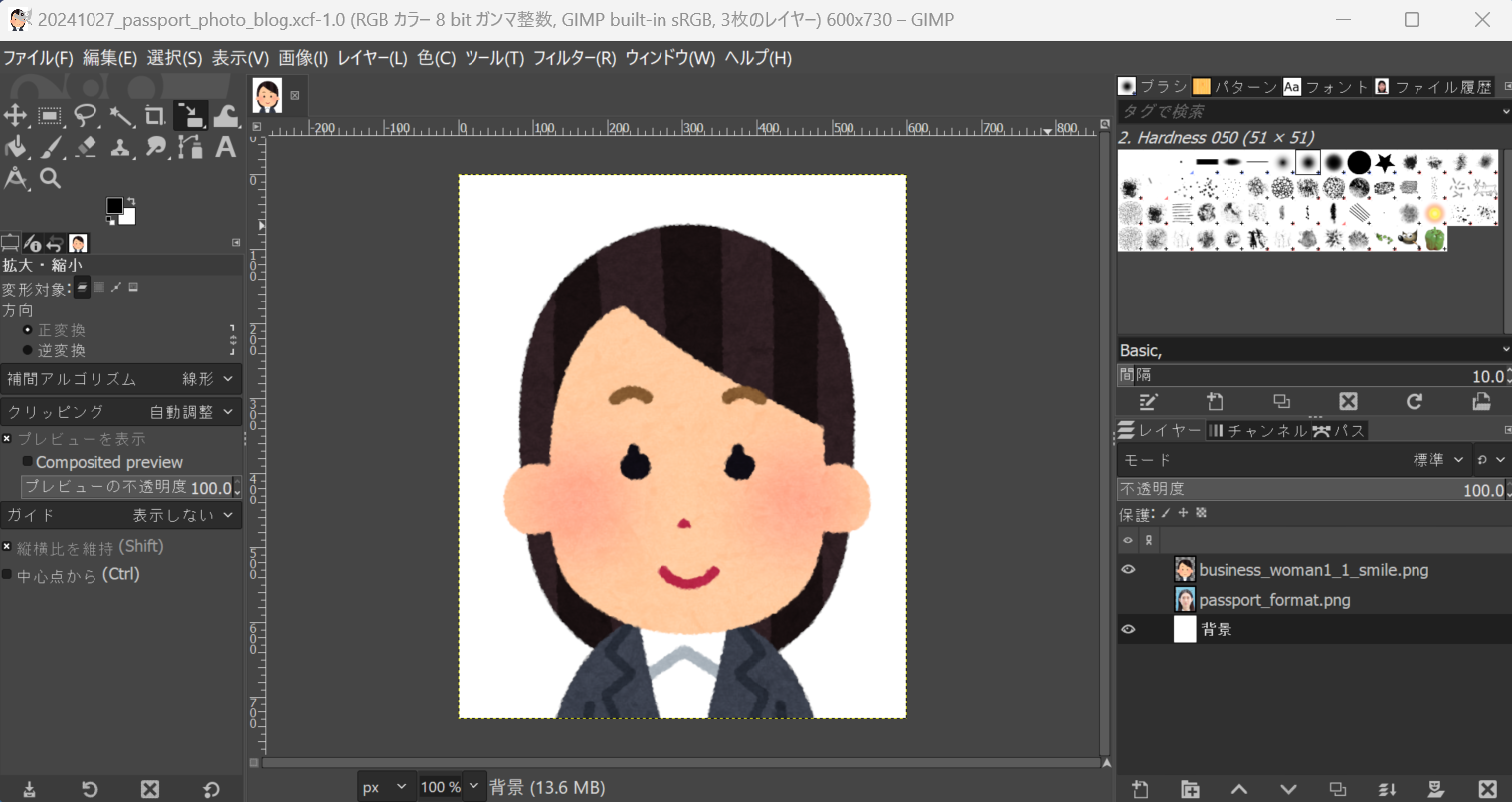This screenshot has width=1512, height=802.
Task: Open the フィルター(R) menu
Action: pos(574,58)
